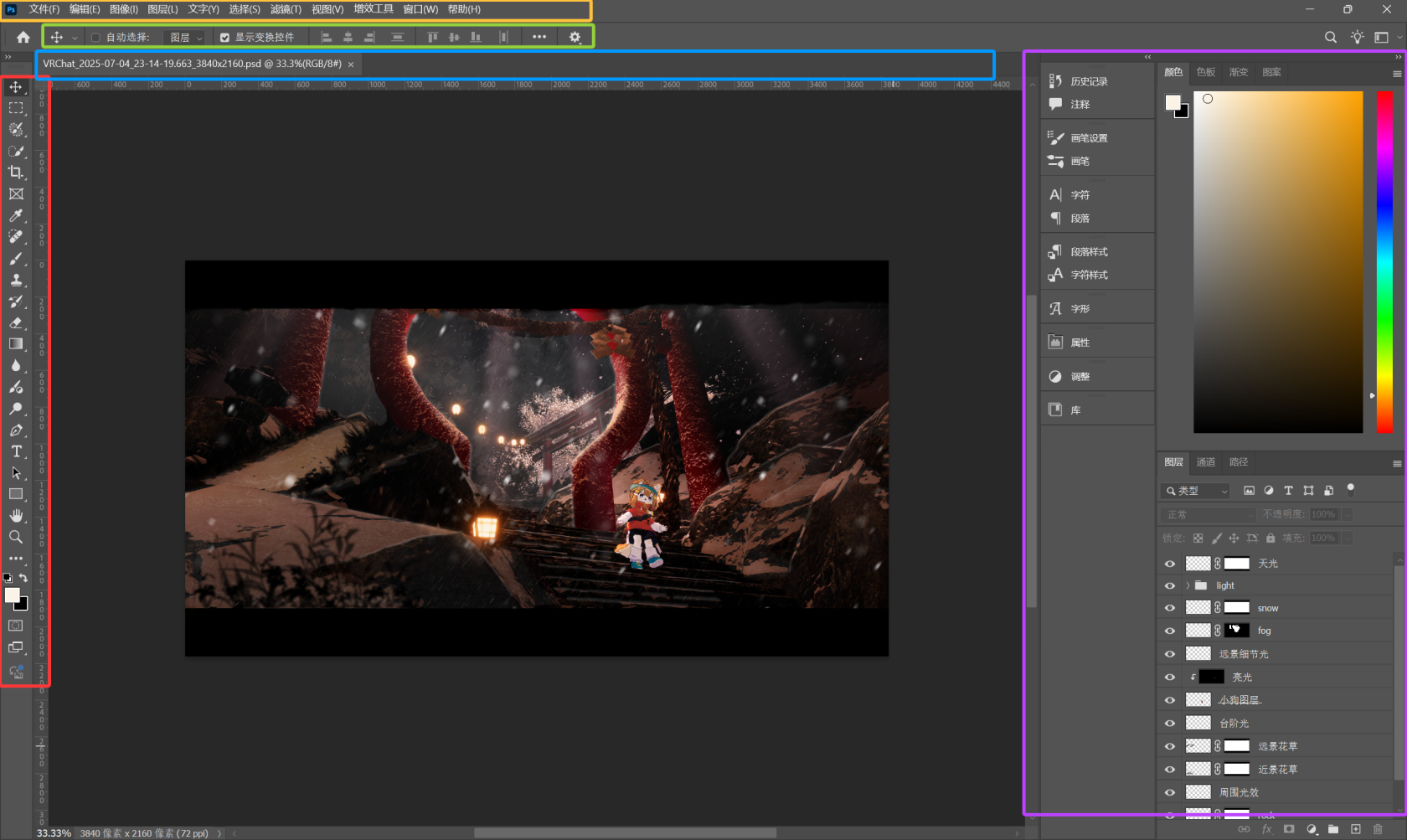Click the add layer mask icon
The image size is (1407, 840).
point(1289,829)
